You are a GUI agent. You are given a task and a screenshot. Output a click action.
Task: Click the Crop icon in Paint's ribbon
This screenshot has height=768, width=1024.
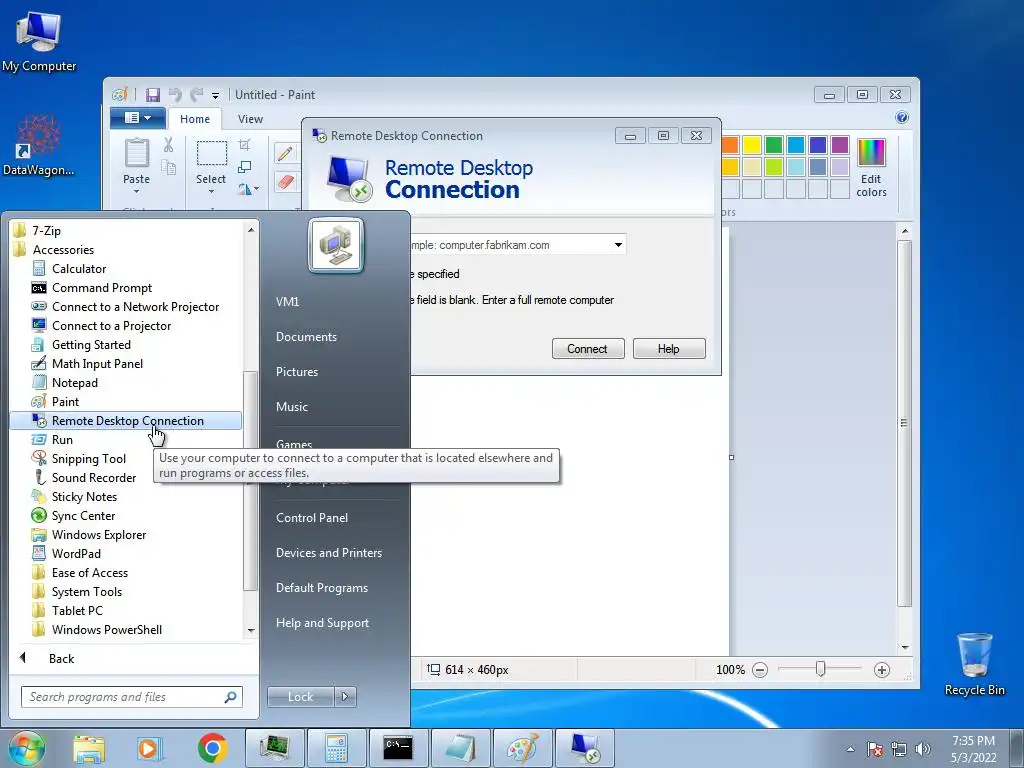(245, 144)
